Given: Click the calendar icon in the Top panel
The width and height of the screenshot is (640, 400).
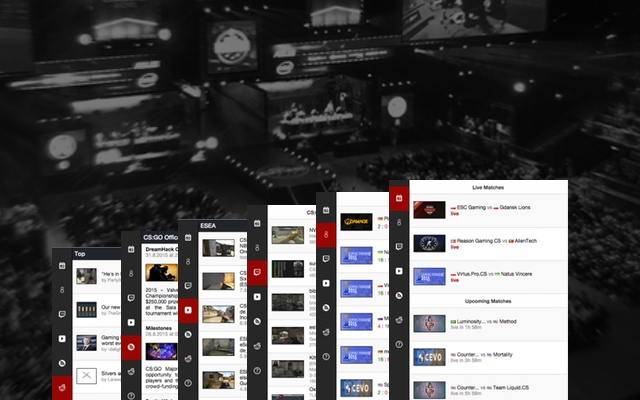Looking at the screenshot, I should click(x=62, y=266).
